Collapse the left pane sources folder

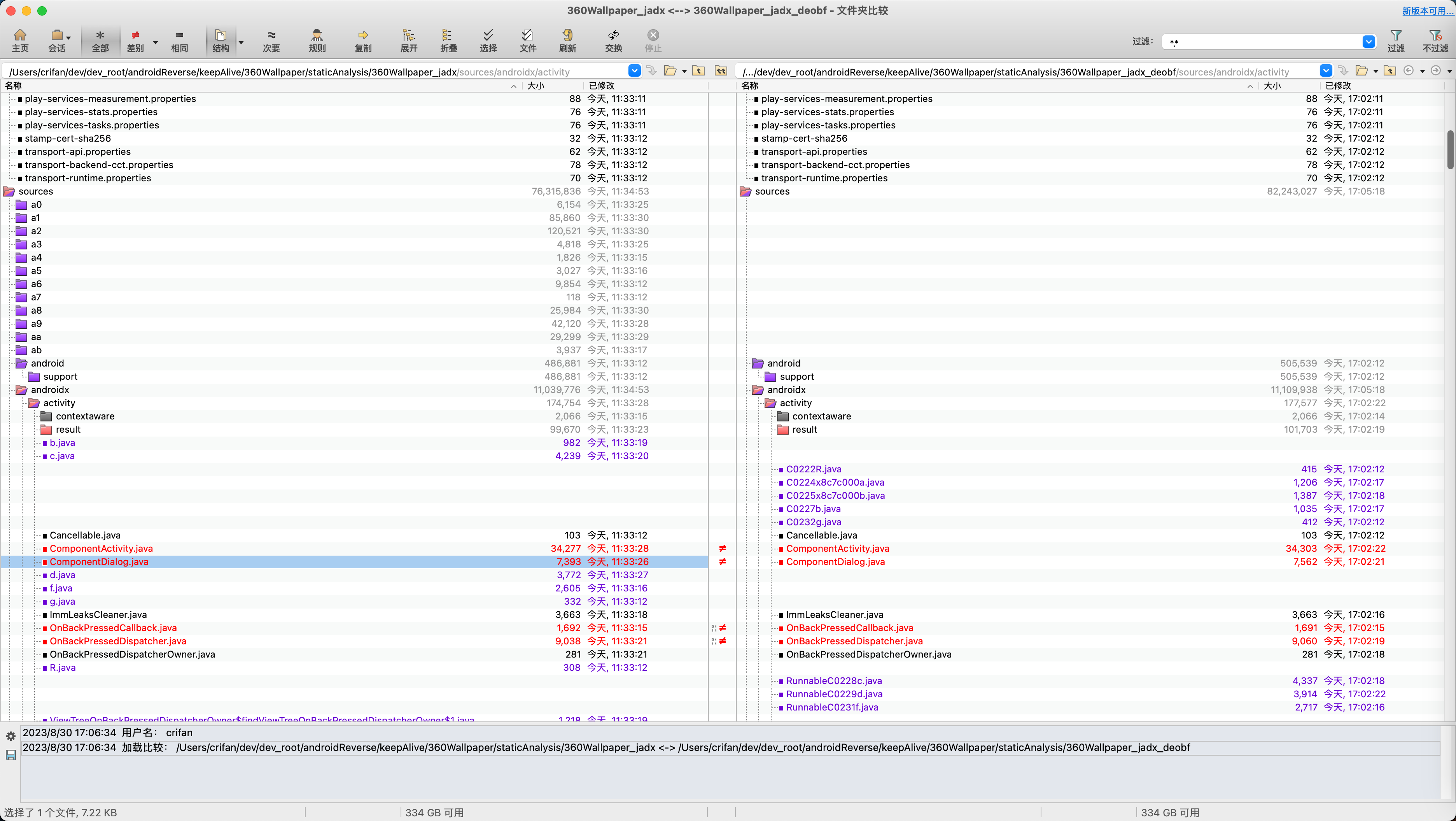pyautogui.click(x=9, y=192)
